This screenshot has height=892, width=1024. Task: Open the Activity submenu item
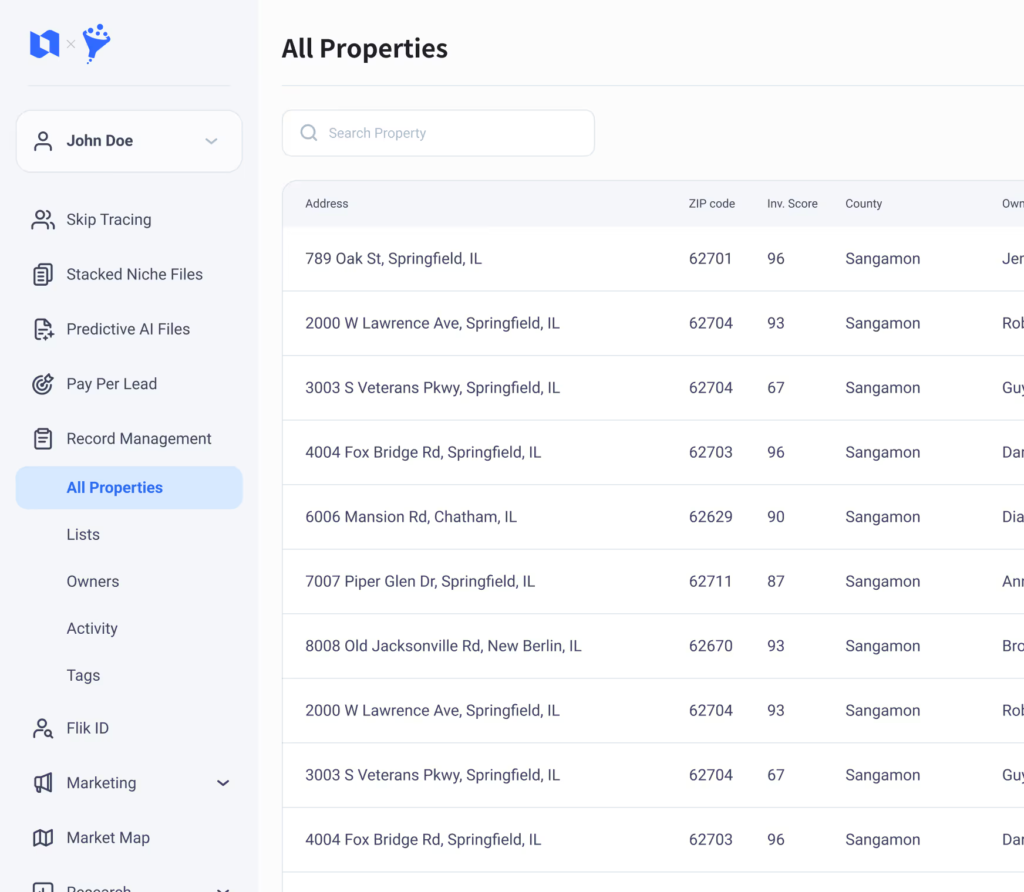tap(92, 629)
